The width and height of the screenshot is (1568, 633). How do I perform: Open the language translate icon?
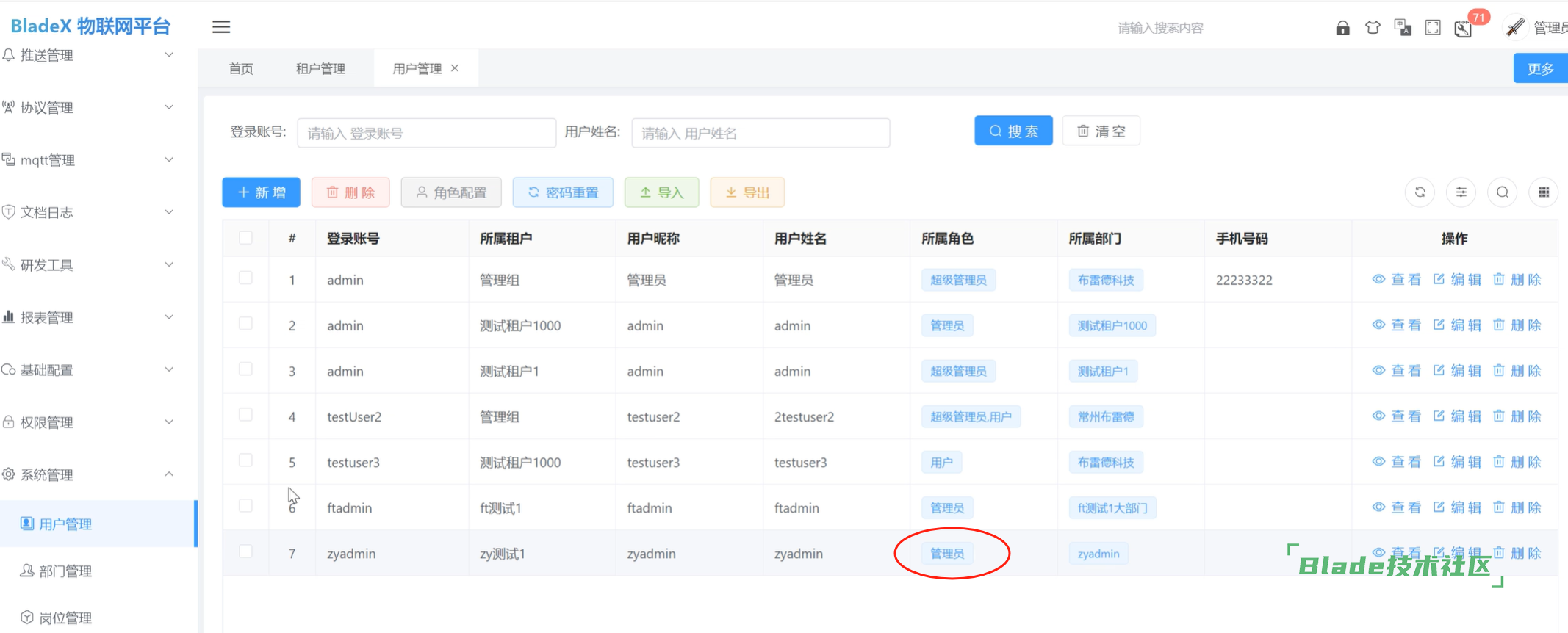pos(1403,28)
